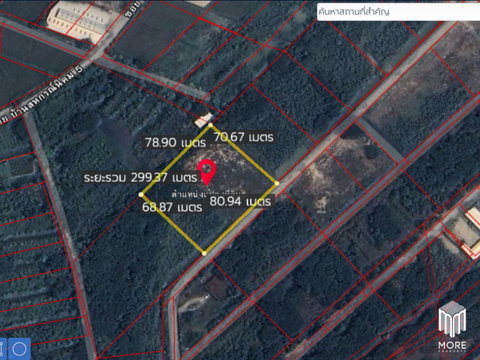Select the left vertex of the yellow polygon
Image resolution: width=480 pixels, height=360 pixels.
coord(141,194)
